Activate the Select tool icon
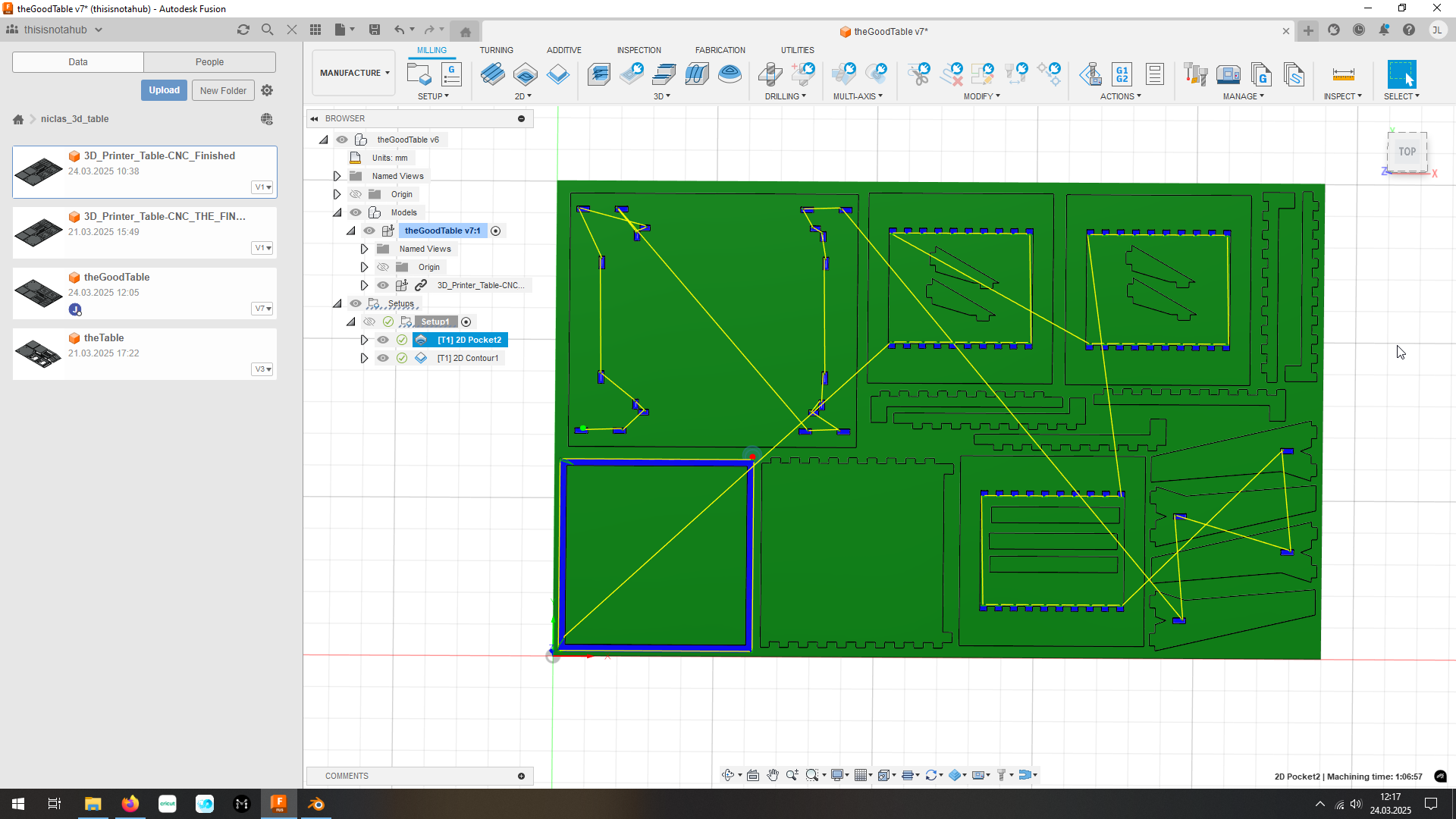This screenshot has height=819, width=1456. click(1401, 74)
